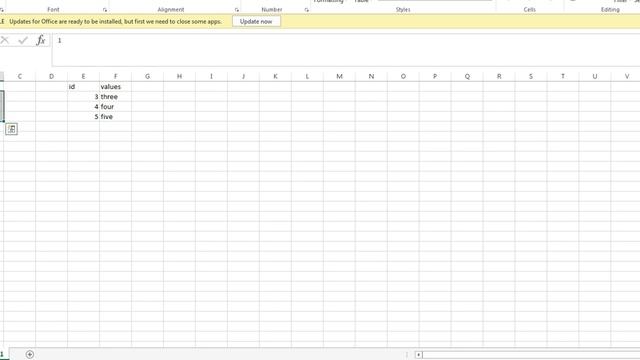The image size is (640, 360).
Task: Select the cell containing "values"
Action: tap(116, 87)
